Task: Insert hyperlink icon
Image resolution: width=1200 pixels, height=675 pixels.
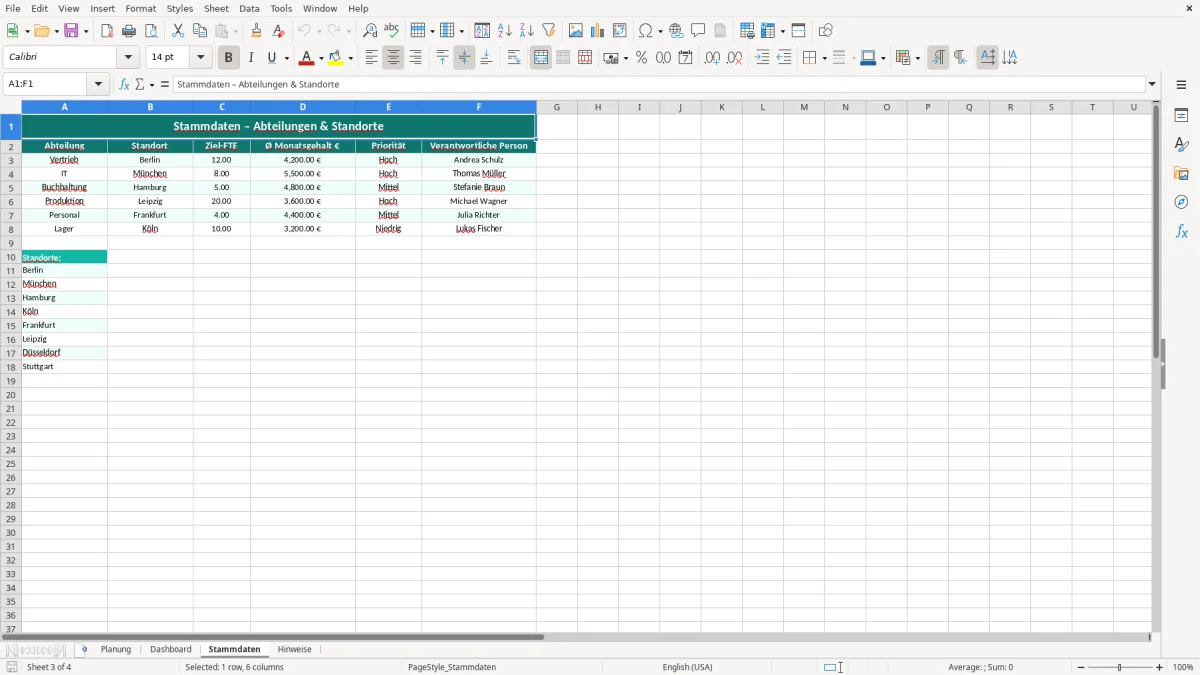Action: coord(676,31)
